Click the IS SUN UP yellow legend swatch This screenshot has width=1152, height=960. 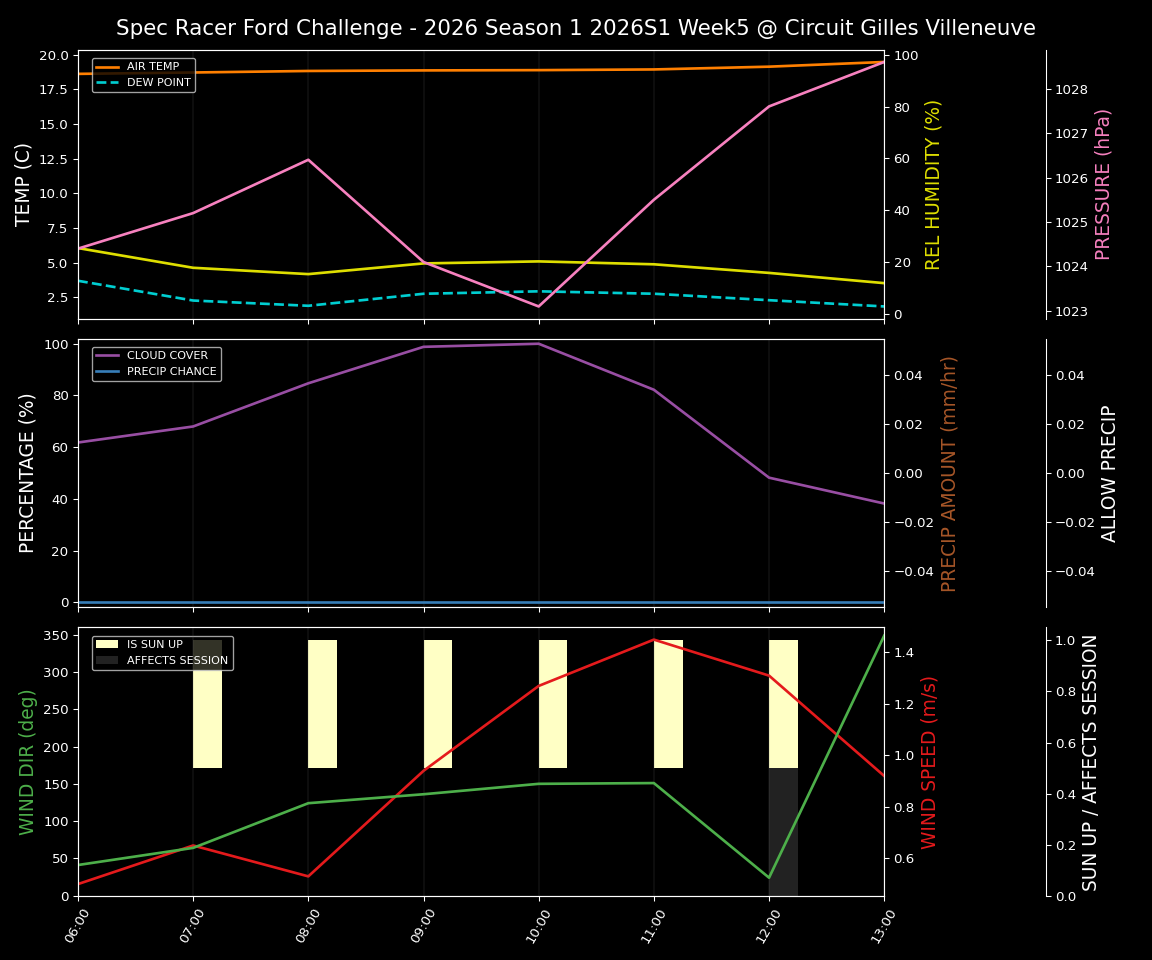106,644
